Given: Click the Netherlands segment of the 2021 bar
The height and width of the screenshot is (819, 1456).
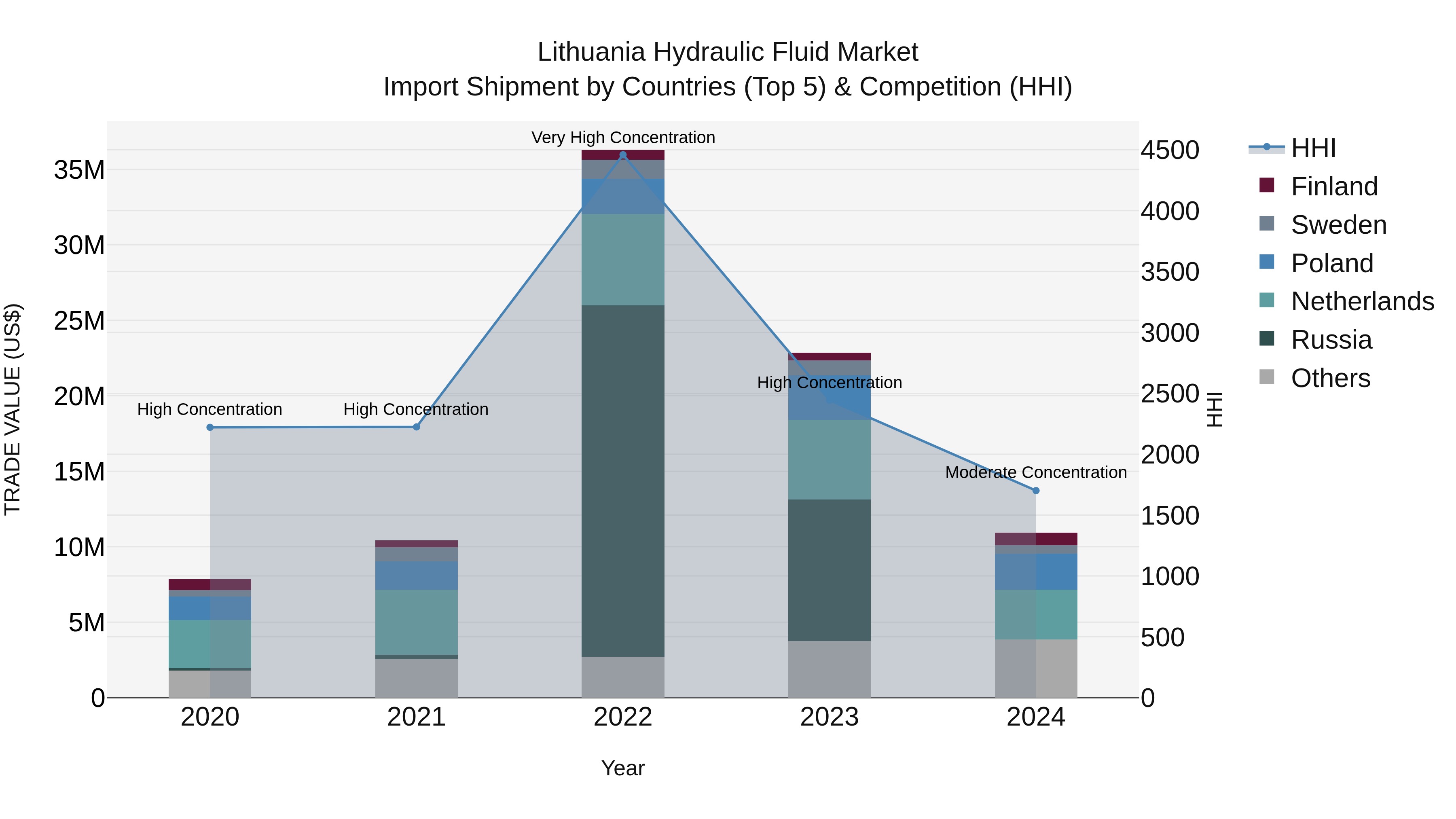Looking at the screenshot, I should (417, 622).
